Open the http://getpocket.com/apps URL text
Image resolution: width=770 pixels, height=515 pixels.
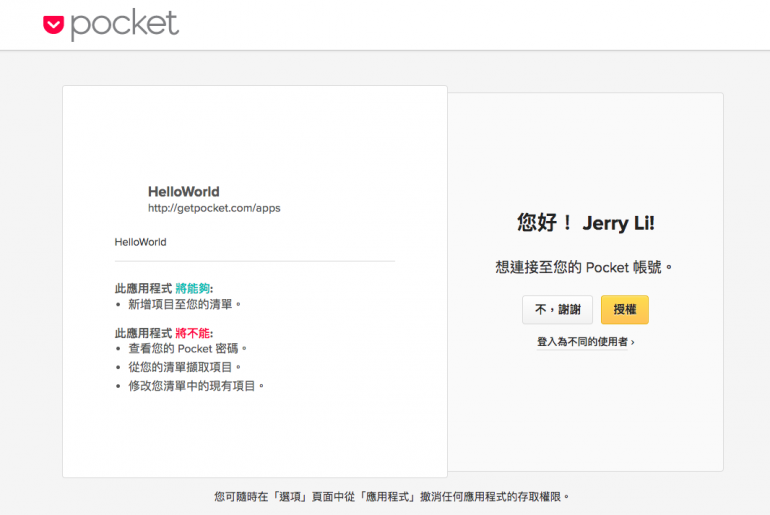214,208
